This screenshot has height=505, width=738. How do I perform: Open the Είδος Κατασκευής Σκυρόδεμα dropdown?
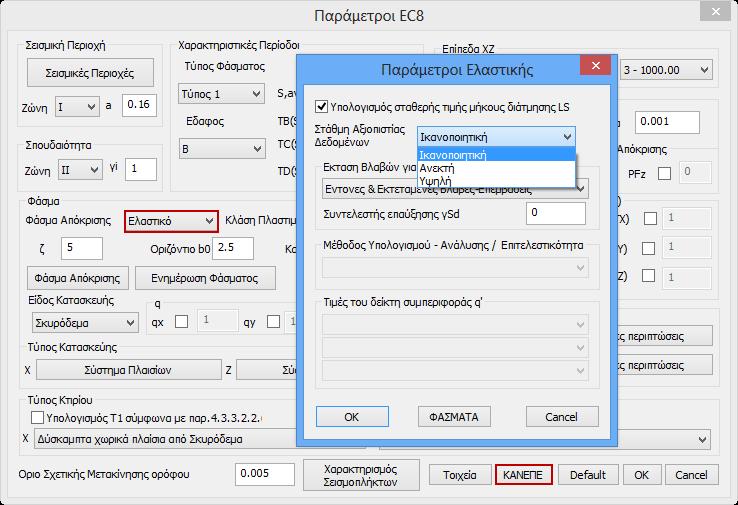(85, 323)
